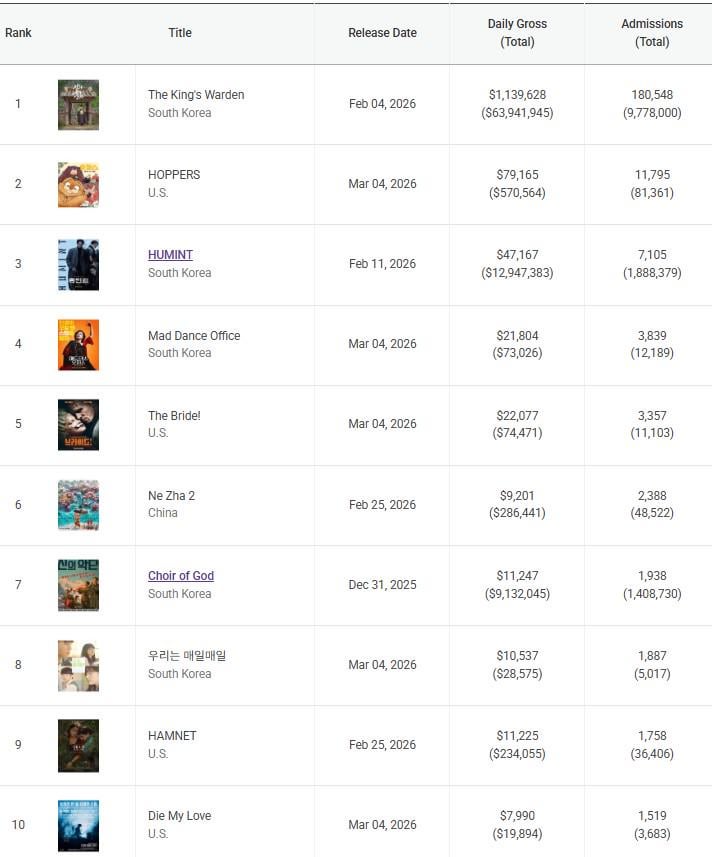Open the 우리는 매일매일 title

pos(187,656)
